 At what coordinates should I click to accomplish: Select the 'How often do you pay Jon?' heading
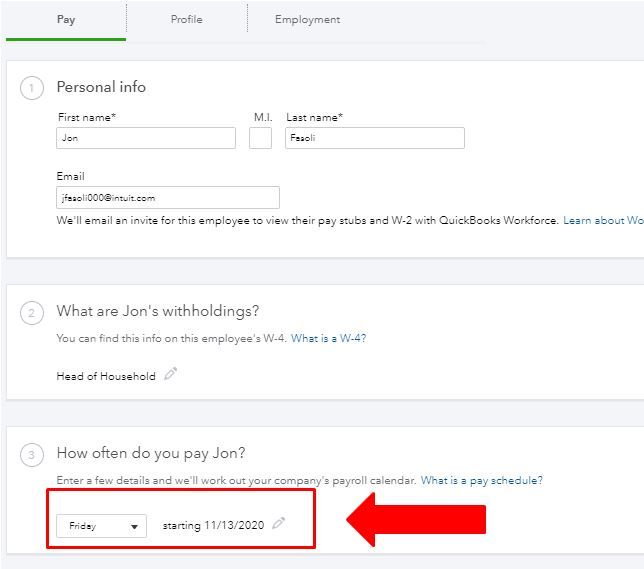coord(151,453)
